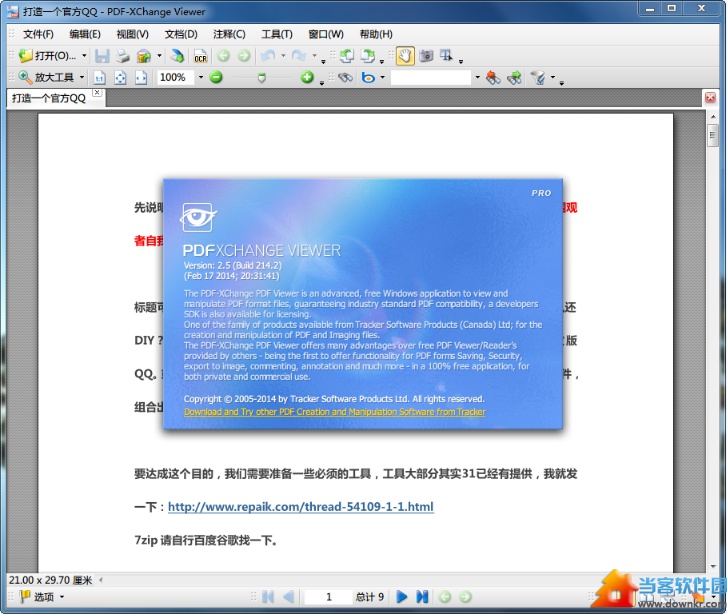The image size is (727, 614).
Task: Open the search field history dropdown
Action: click(x=478, y=77)
